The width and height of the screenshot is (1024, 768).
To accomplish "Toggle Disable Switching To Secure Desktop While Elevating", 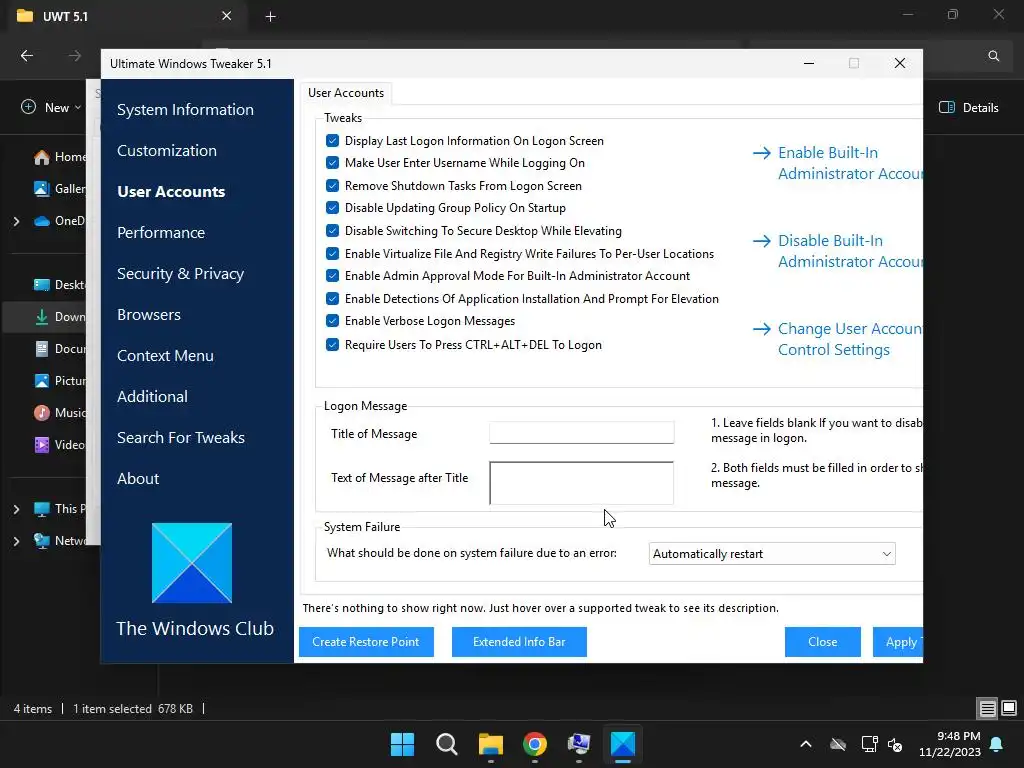I will 332,231.
